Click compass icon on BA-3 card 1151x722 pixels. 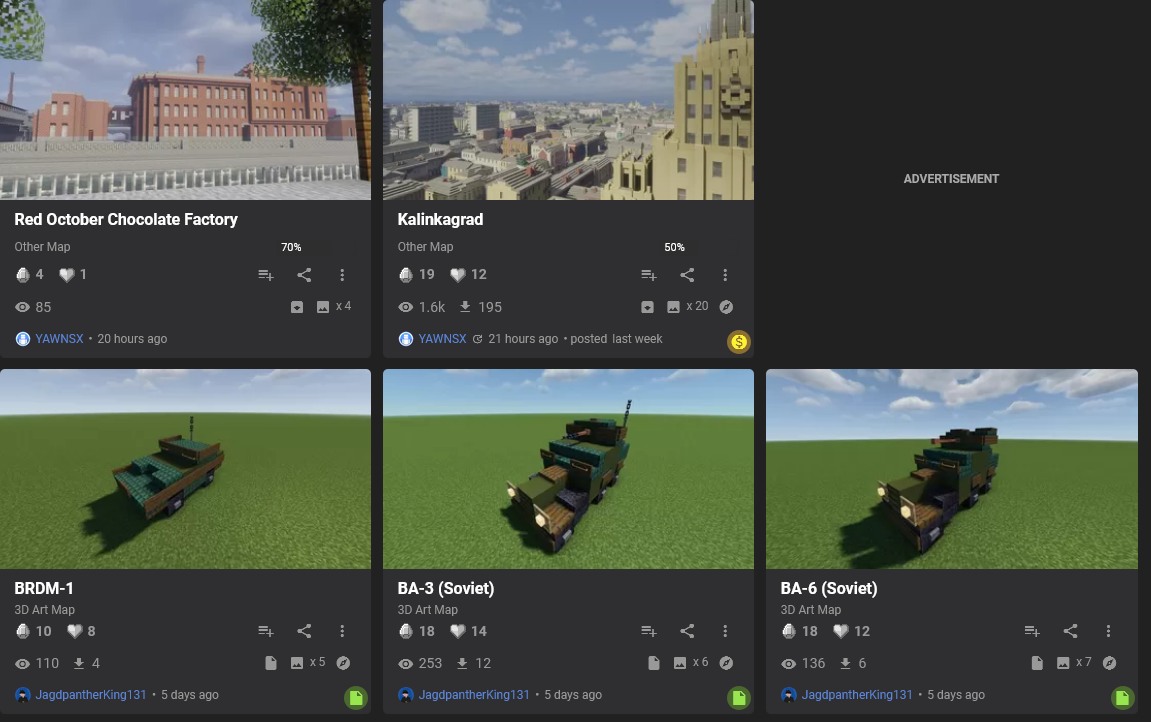[726, 663]
